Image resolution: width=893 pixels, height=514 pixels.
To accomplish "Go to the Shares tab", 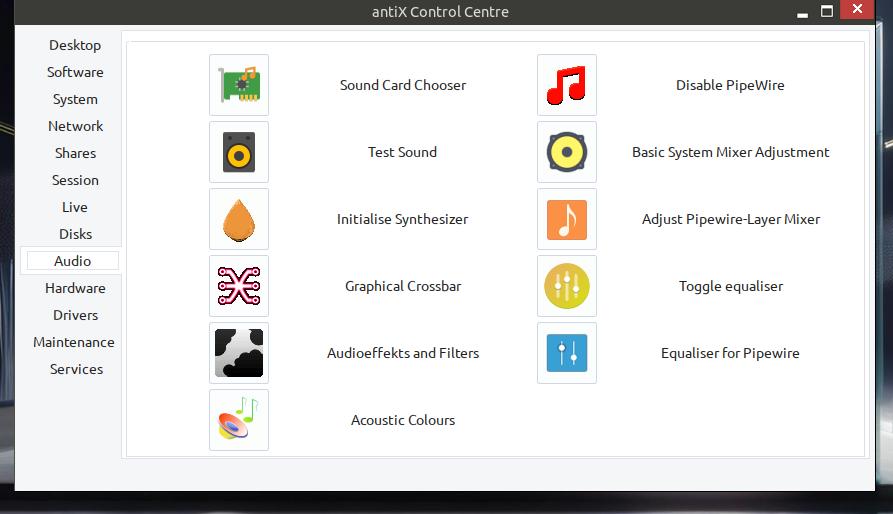I will (75, 153).
